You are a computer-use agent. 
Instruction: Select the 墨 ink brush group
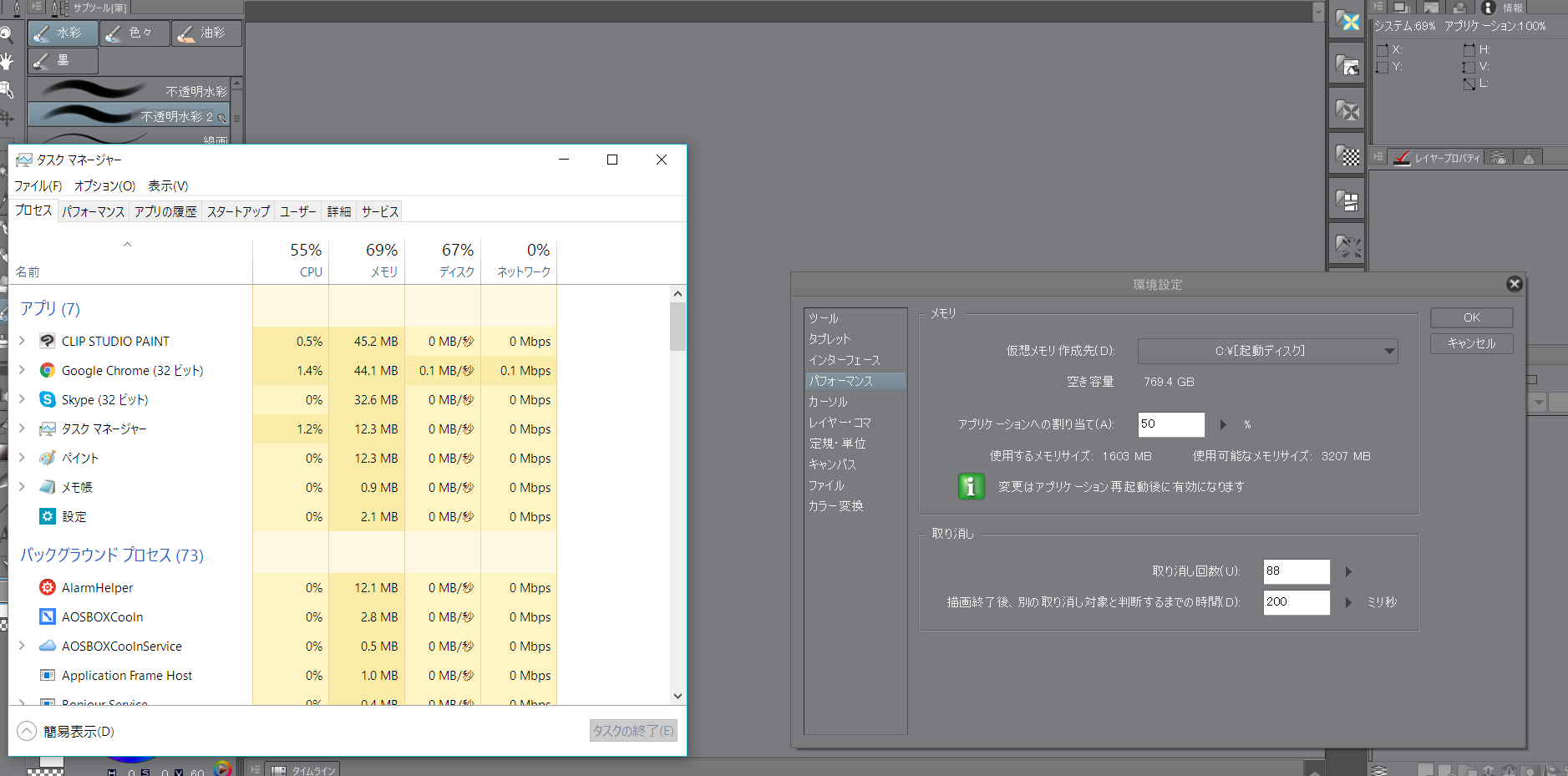pyautogui.click(x=63, y=61)
